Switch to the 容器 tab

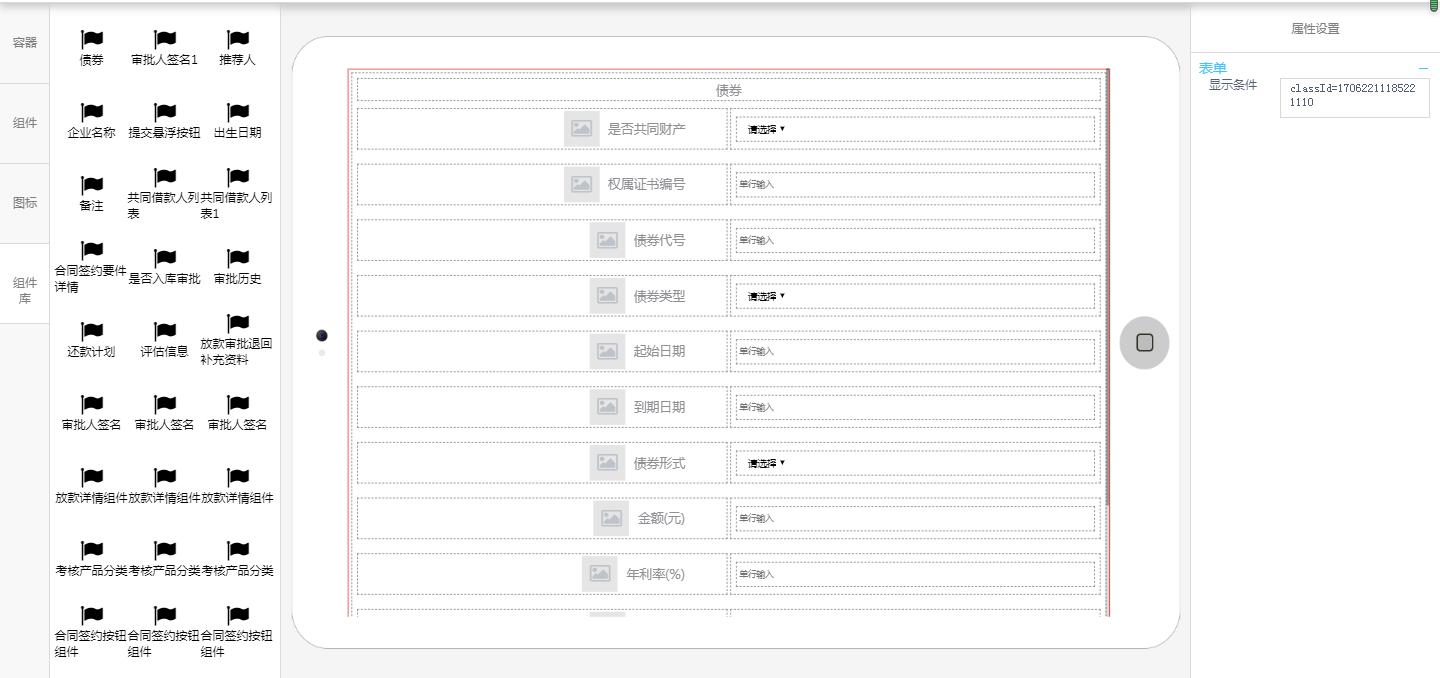[25, 43]
